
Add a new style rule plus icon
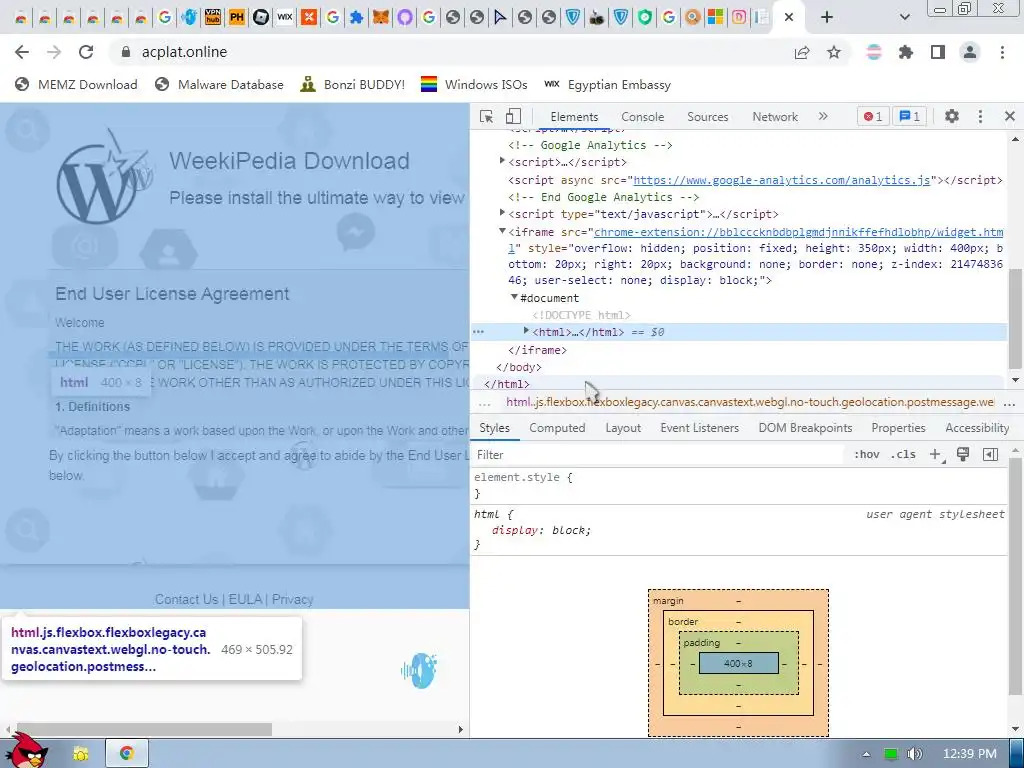pyautogui.click(x=935, y=455)
